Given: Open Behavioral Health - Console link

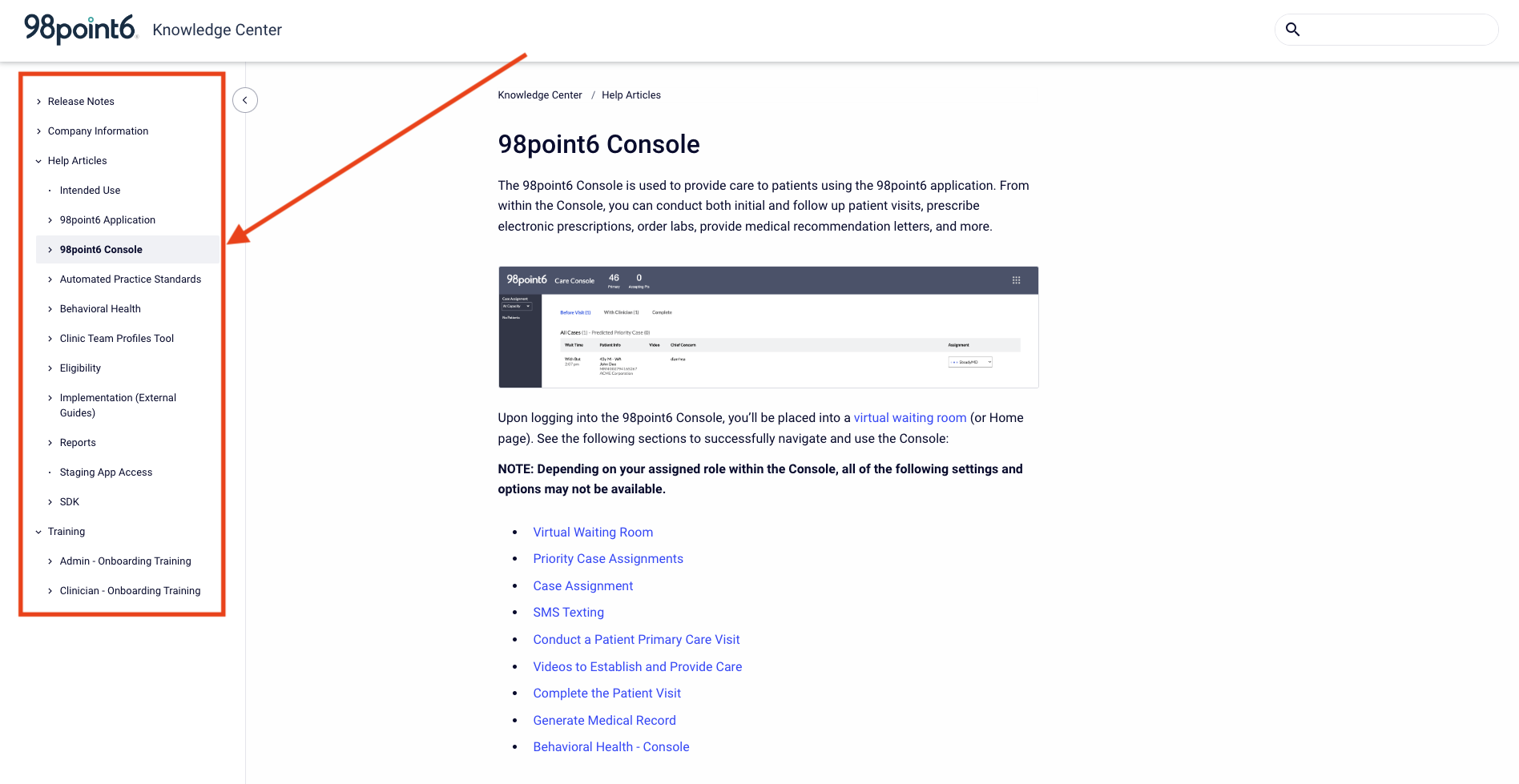Looking at the screenshot, I should pos(611,747).
